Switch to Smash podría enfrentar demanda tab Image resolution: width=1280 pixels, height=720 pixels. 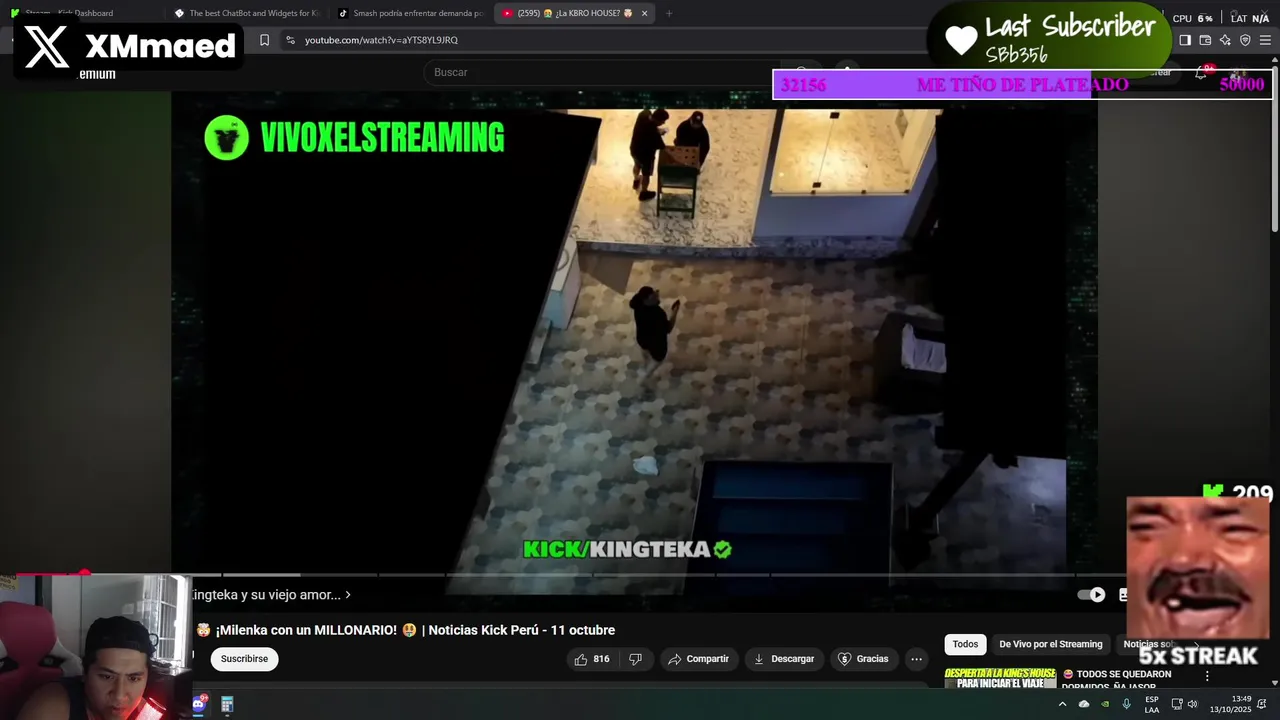tap(411, 13)
